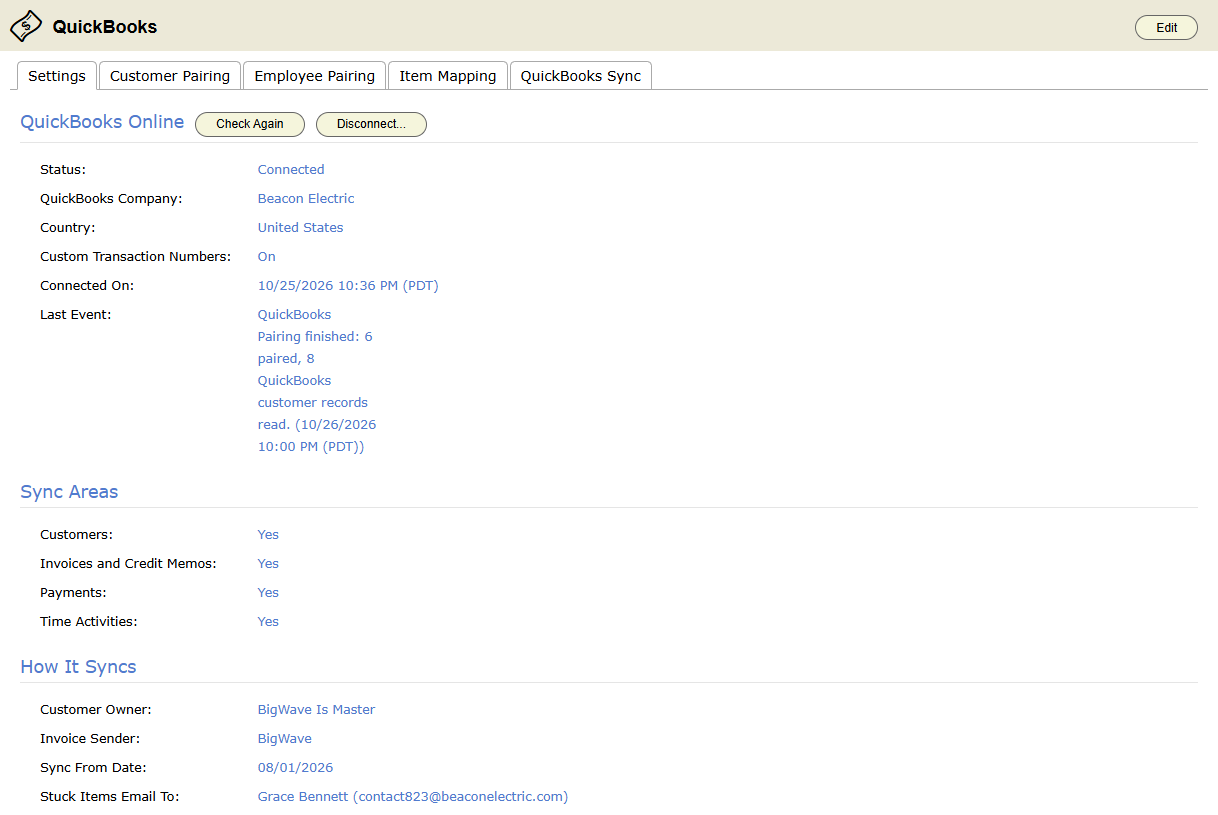Go to the QuickBooks Sync tab

581,76
